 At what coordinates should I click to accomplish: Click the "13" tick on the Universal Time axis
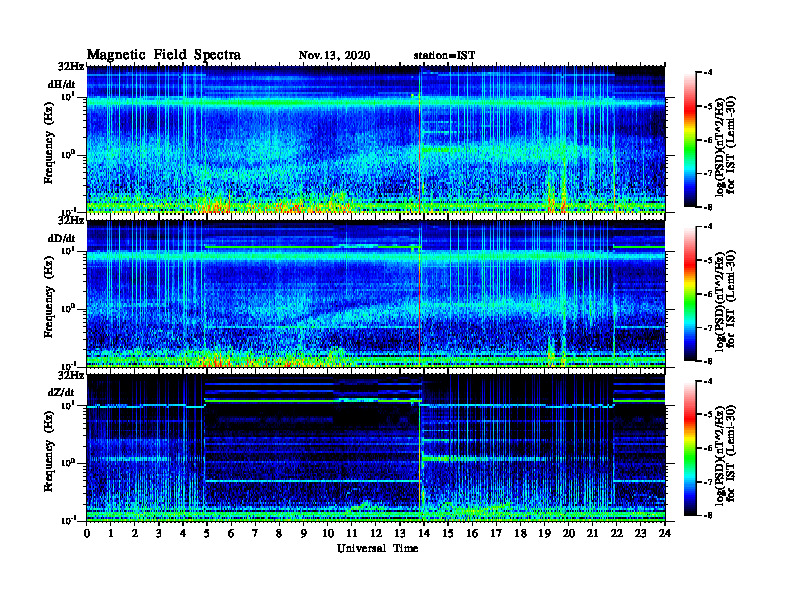[x=400, y=533]
